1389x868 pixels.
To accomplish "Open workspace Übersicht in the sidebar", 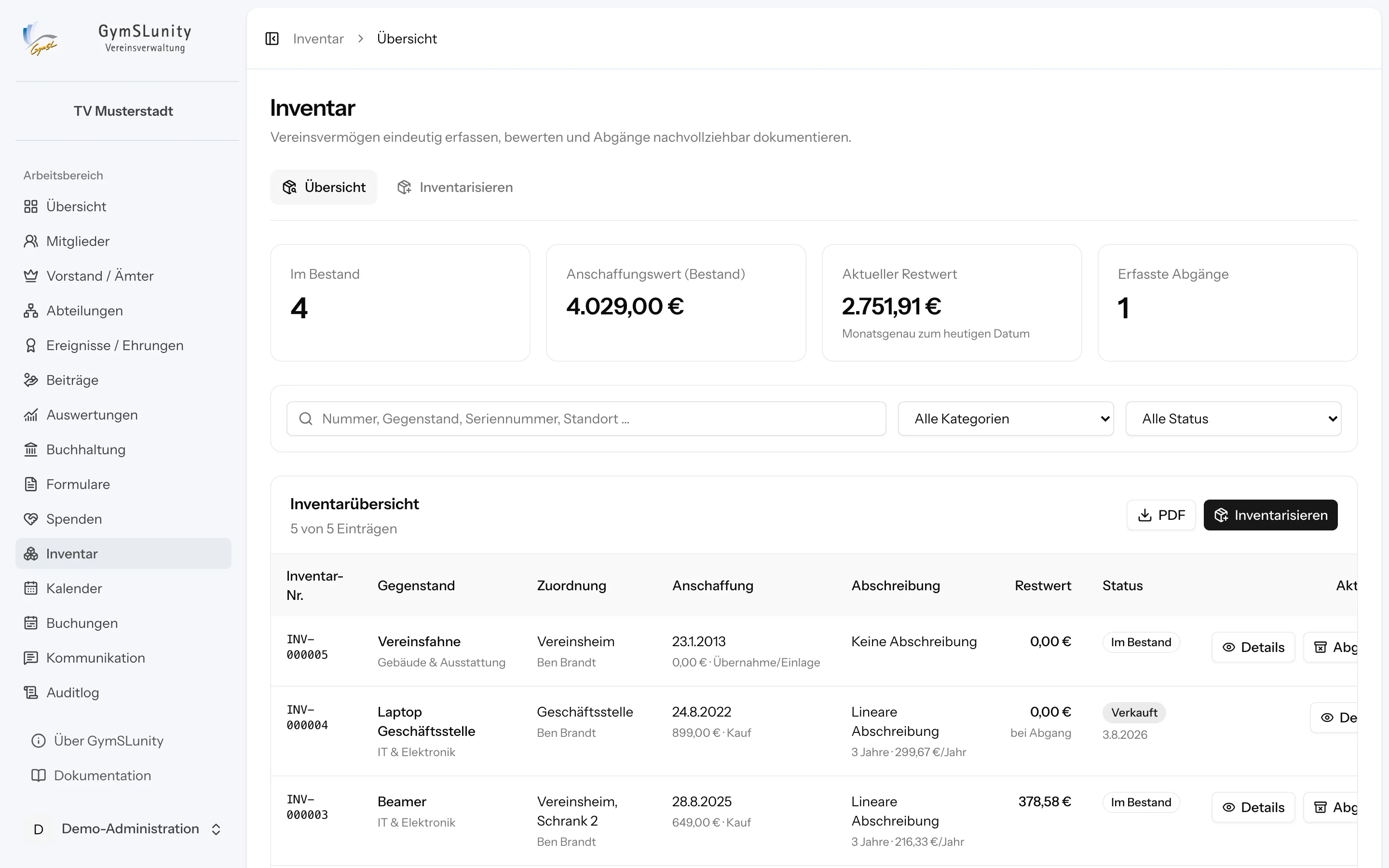I will click(123, 207).
